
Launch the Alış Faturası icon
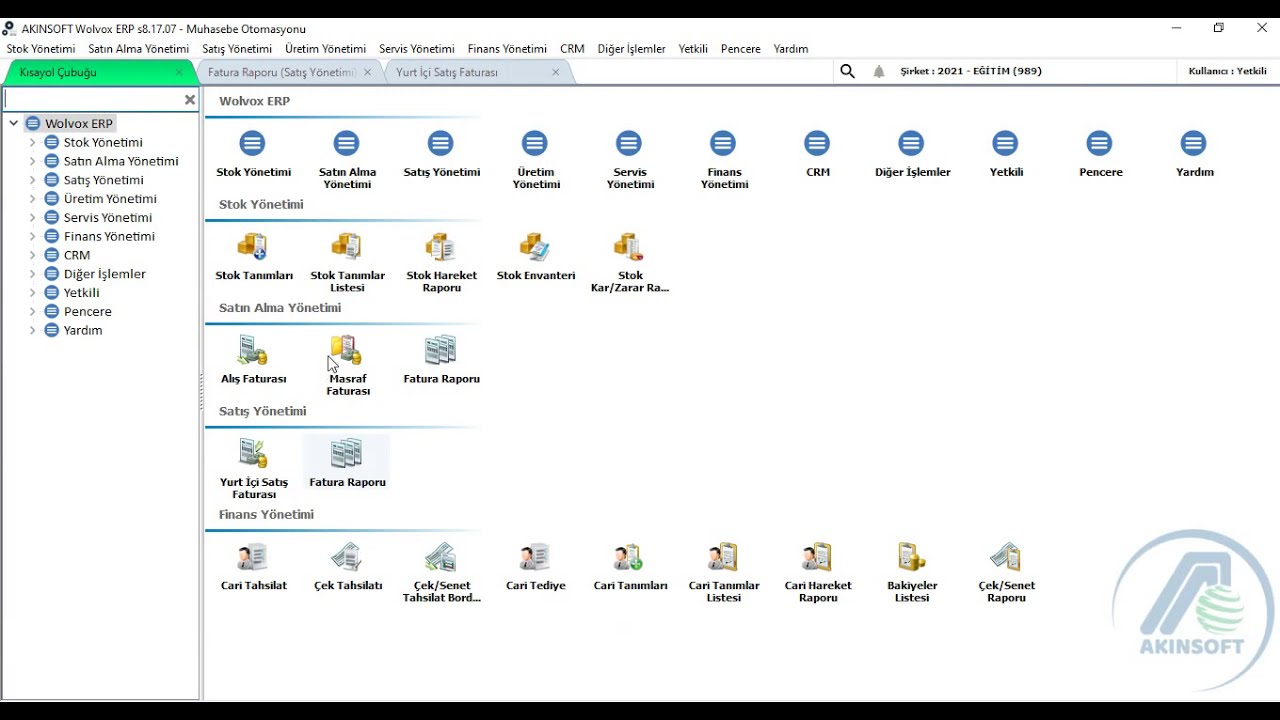[x=253, y=351]
